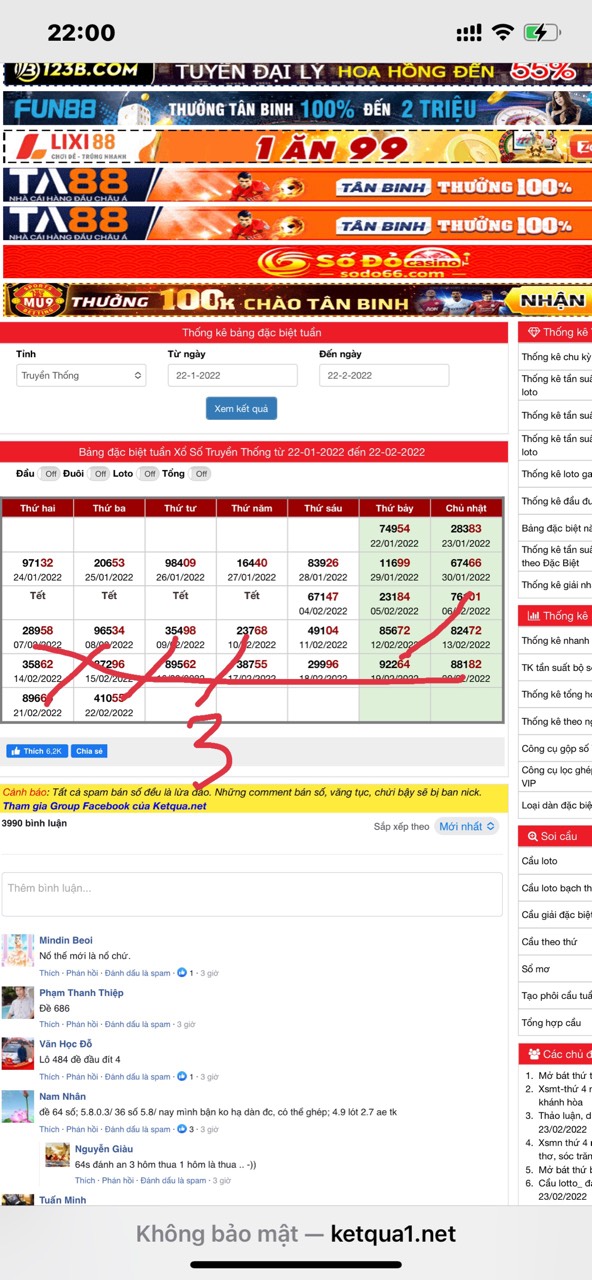Toggle the Đuôi Off switch
Image resolution: width=592 pixels, height=1280 pixels.
99,474
